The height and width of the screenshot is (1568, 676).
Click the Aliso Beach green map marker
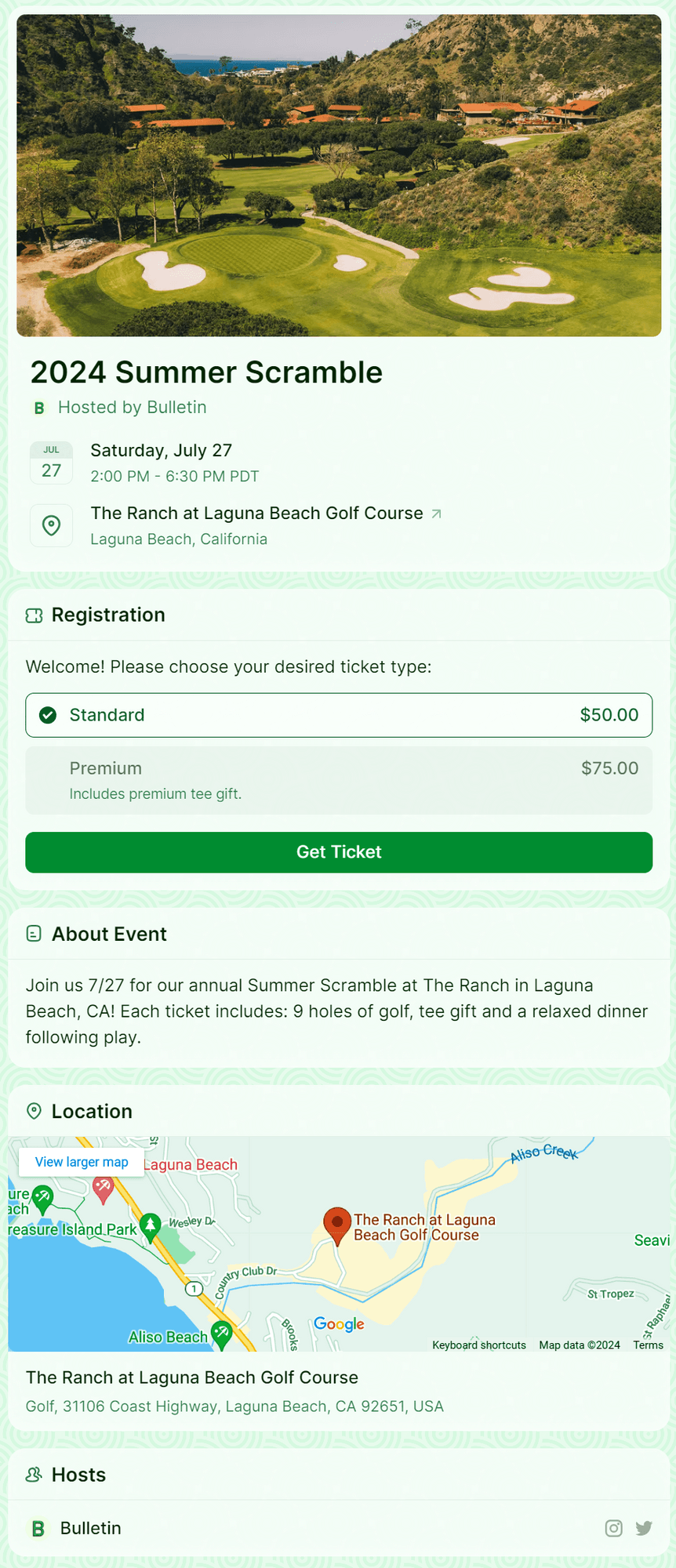(222, 1333)
